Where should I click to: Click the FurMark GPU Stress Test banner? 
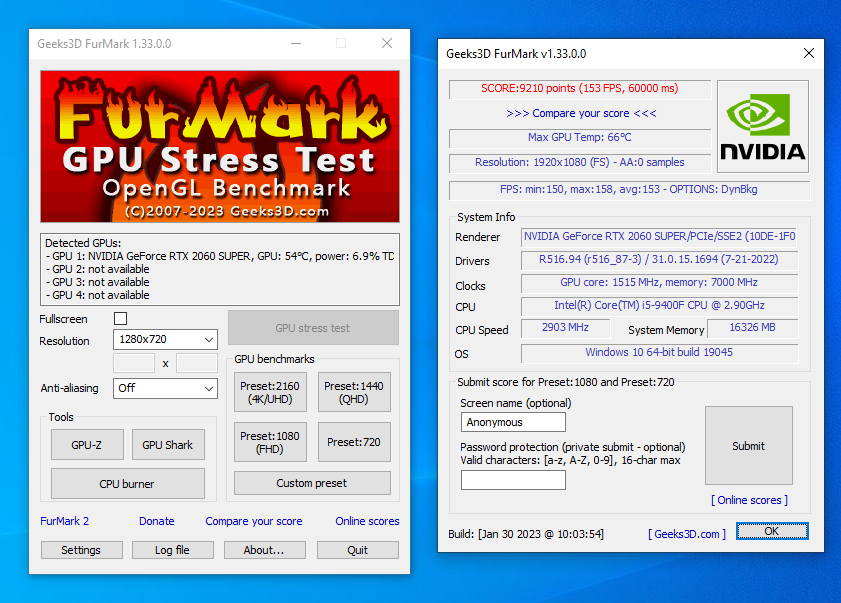pyautogui.click(x=220, y=146)
